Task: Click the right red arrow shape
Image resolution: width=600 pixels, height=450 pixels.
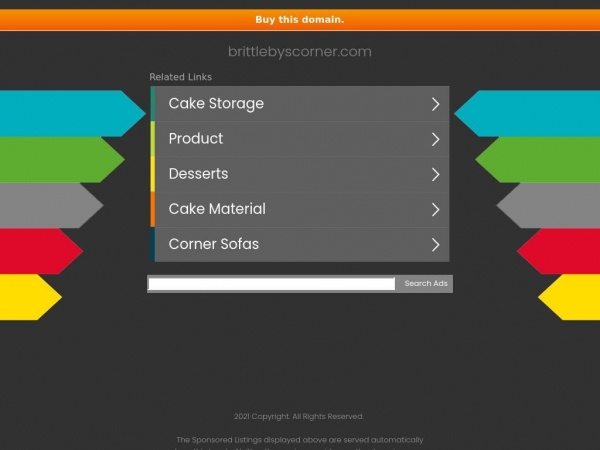Action: [x=558, y=251]
